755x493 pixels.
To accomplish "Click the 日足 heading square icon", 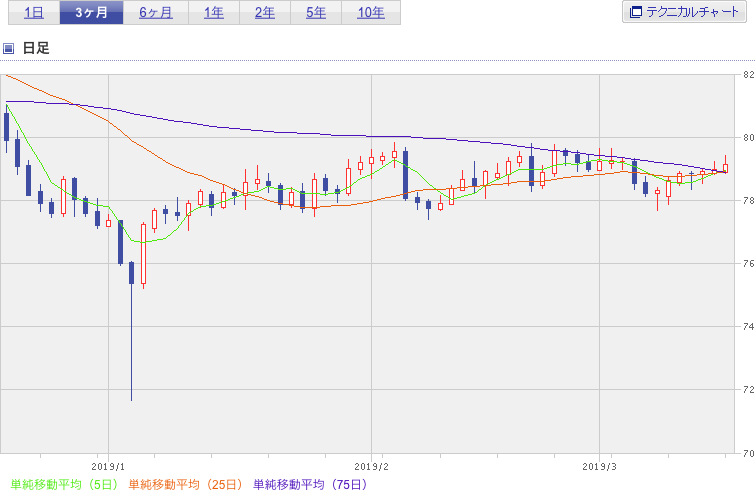I will point(8,48).
